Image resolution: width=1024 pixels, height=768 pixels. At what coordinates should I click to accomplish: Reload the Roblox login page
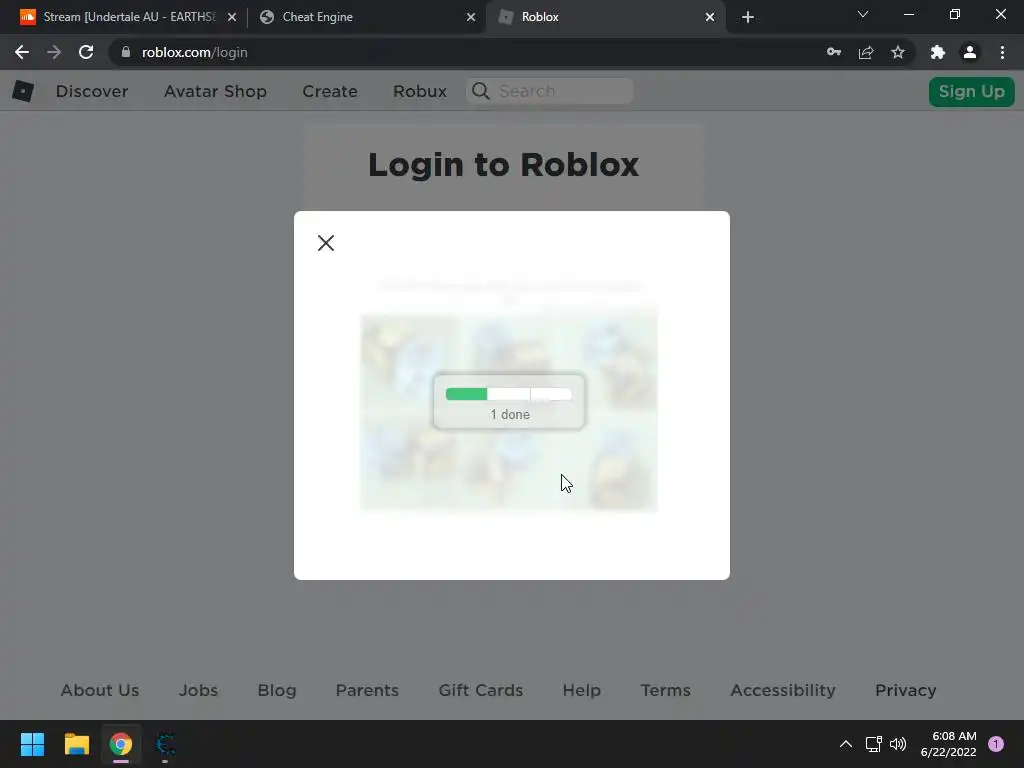pos(86,52)
